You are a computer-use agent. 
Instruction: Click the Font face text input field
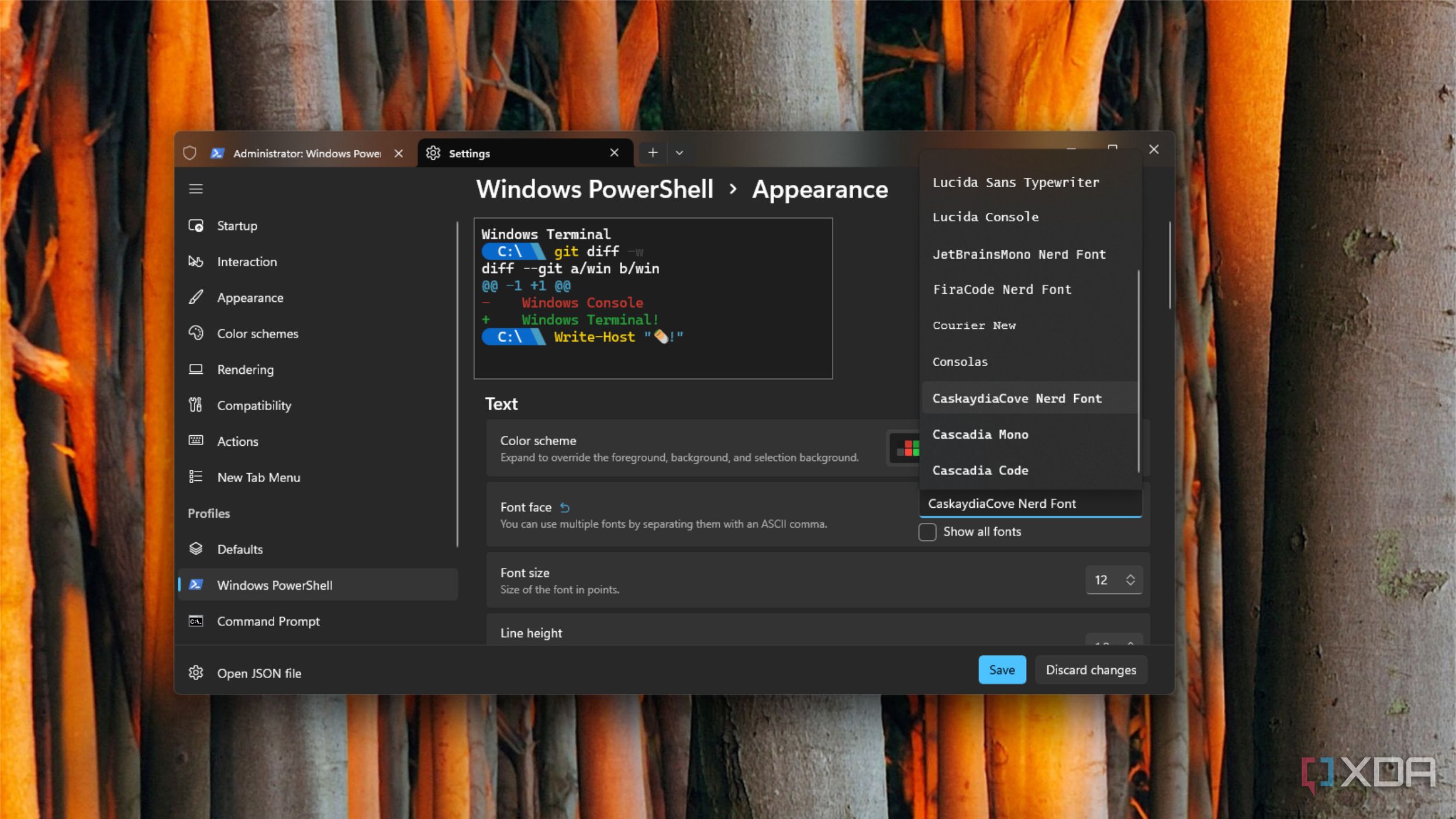[1029, 504]
